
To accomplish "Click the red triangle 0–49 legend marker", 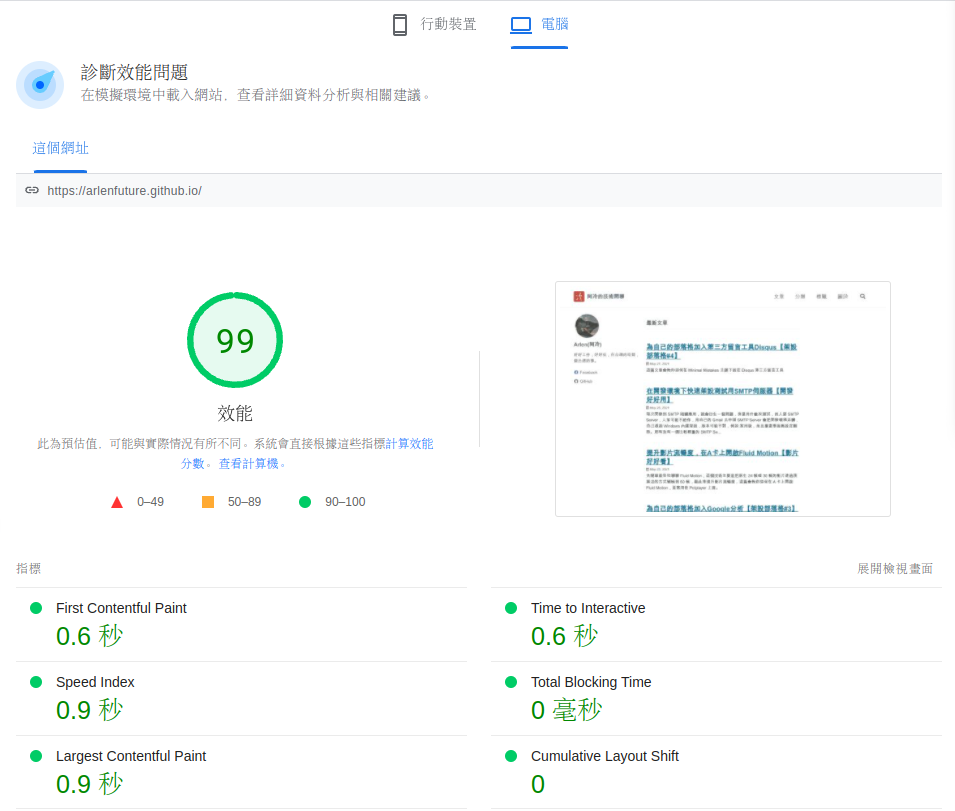I will [x=117, y=501].
